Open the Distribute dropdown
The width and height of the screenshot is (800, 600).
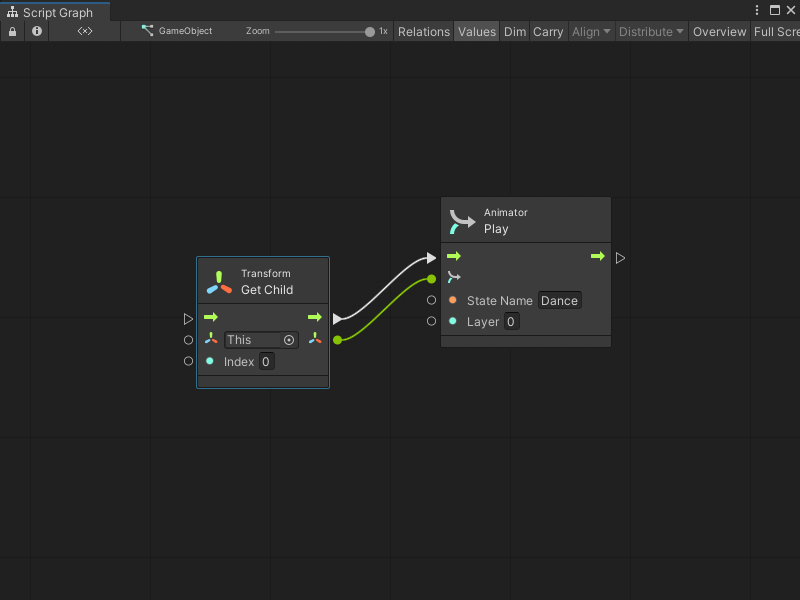651,31
